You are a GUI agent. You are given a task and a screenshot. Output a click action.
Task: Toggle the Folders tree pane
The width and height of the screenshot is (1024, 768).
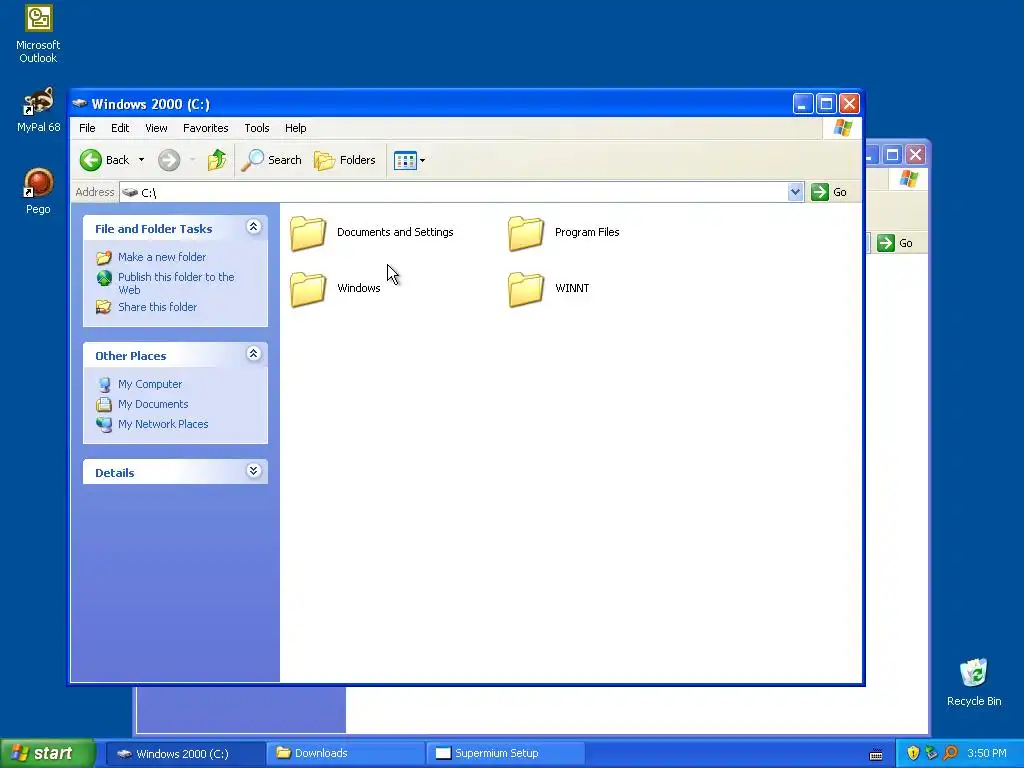[345, 160]
